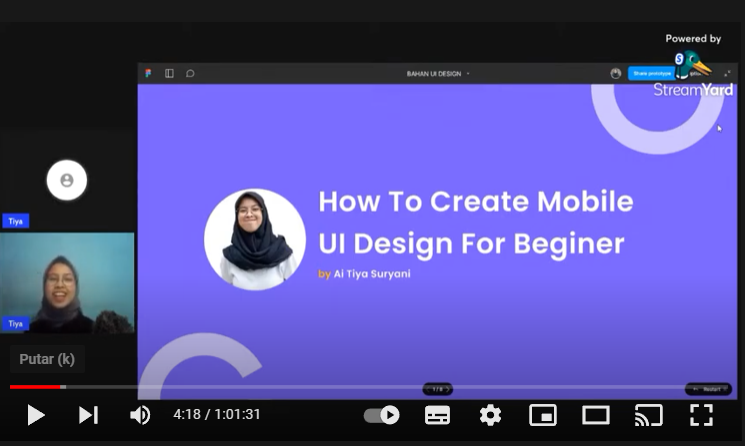Mute the video volume
The height and width of the screenshot is (446, 745).
click(x=140, y=415)
